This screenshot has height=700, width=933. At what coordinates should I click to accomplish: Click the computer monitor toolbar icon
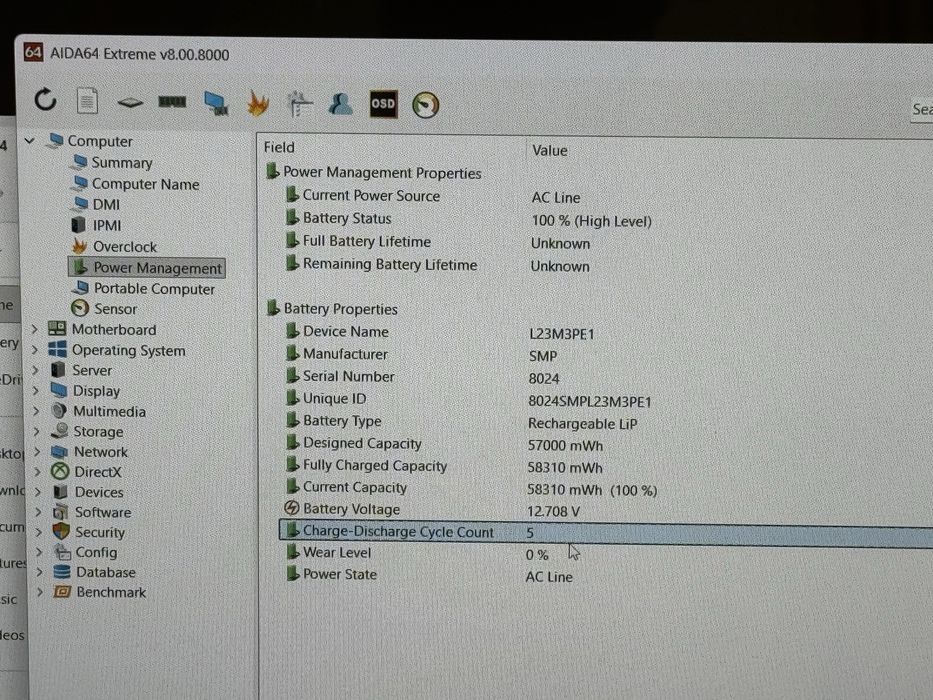215,103
